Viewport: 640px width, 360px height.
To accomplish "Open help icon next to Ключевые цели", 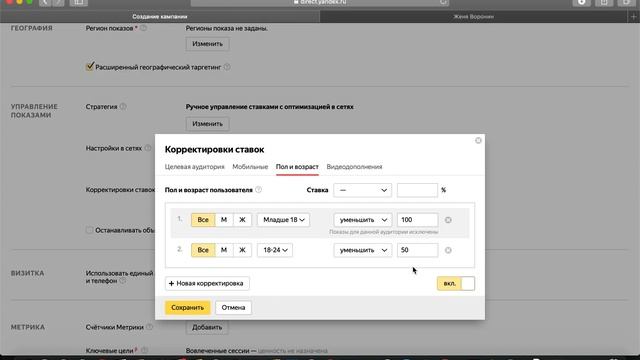I will (x=144, y=350).
